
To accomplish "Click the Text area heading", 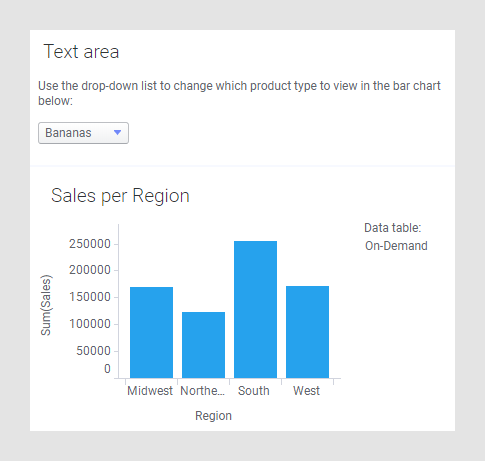I will (81, 52).
